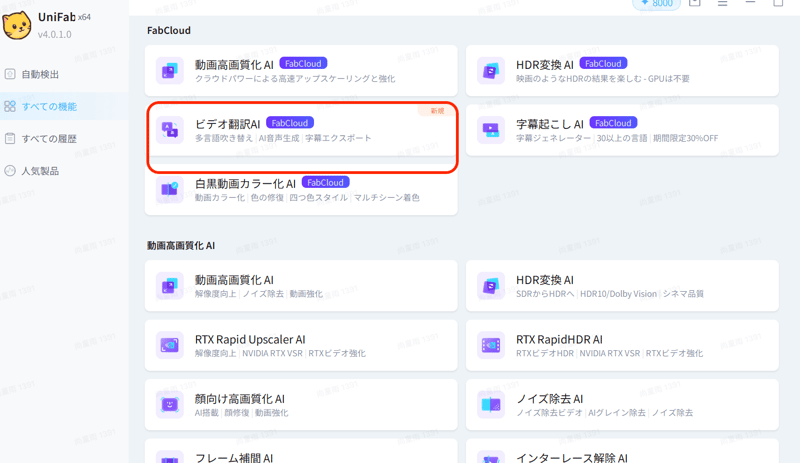Click the 動画高画質化 AI section heading
Image resolution: width=800 pixels, height=463 pixels.
tap(181, 246)
